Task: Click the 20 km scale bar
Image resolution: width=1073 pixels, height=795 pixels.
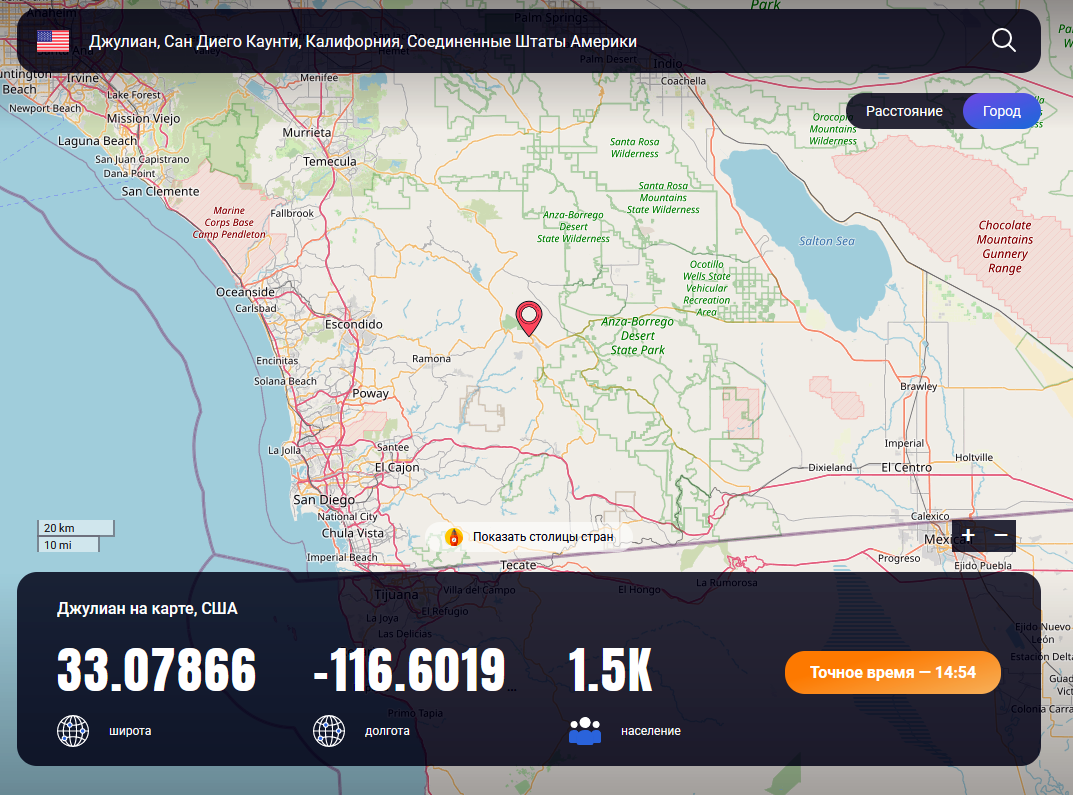Action: 75,527
